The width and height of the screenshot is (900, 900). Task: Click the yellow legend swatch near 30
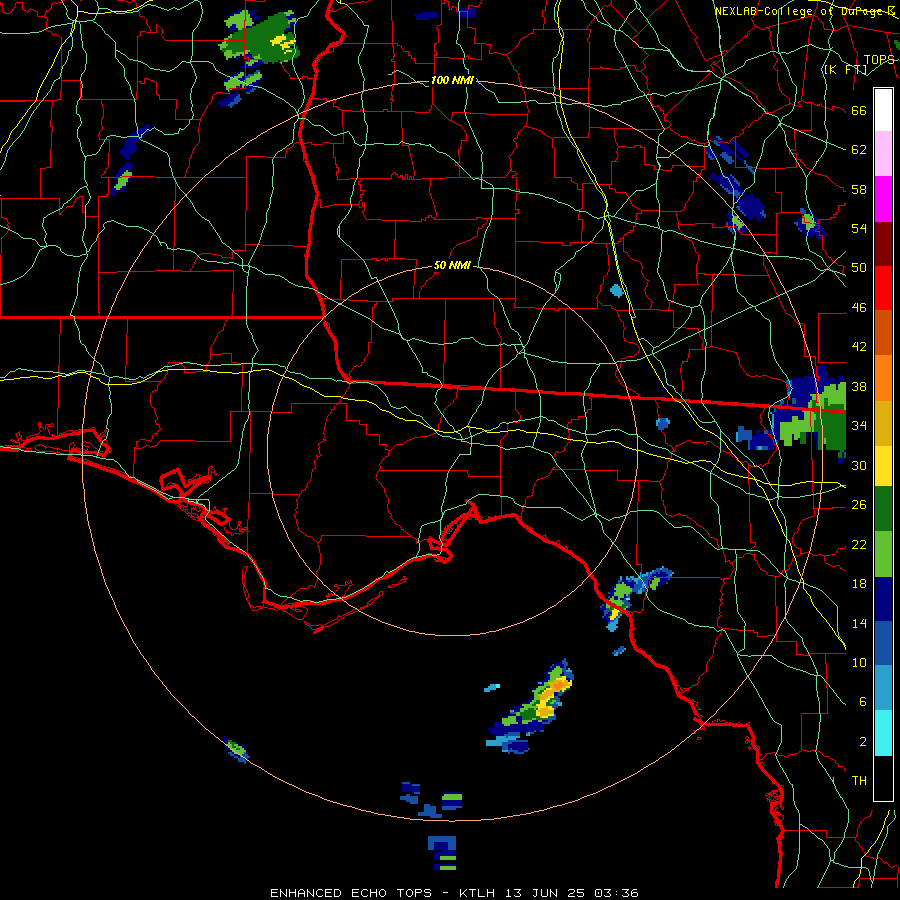pyautogui.click(x=883, y=466)
